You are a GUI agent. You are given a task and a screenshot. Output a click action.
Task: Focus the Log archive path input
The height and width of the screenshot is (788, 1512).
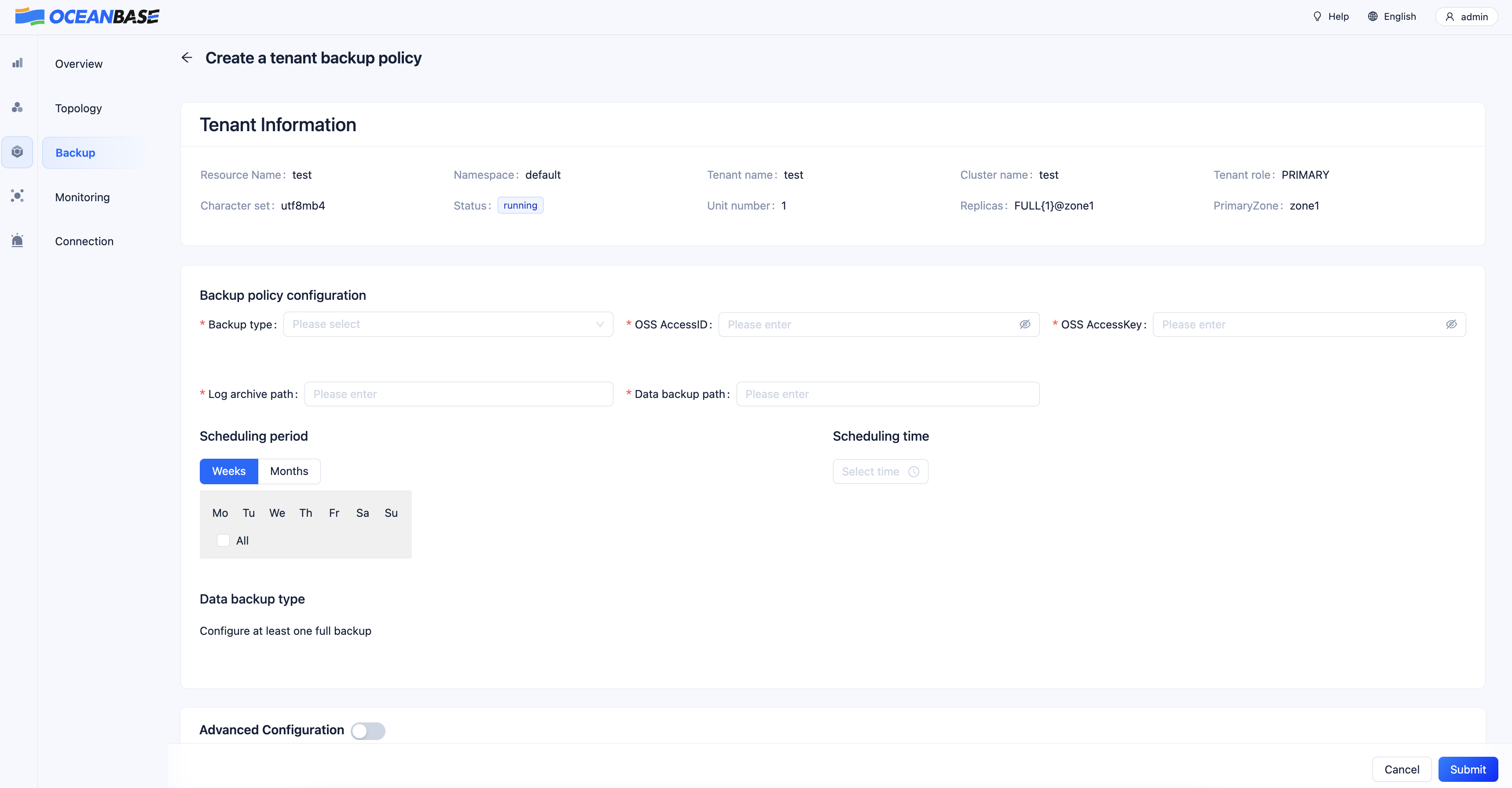pyautogui.click(x=459, y=394)
